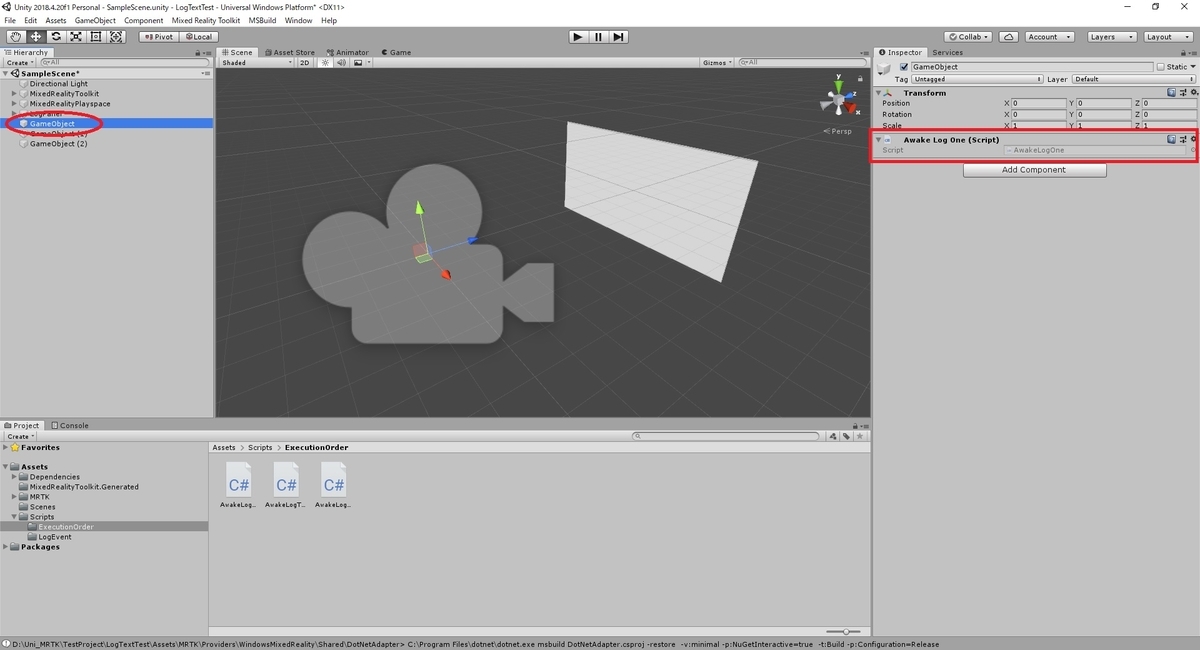Click the Step button in the playback controls
The image size is (1200, 650).
(618, 36)
